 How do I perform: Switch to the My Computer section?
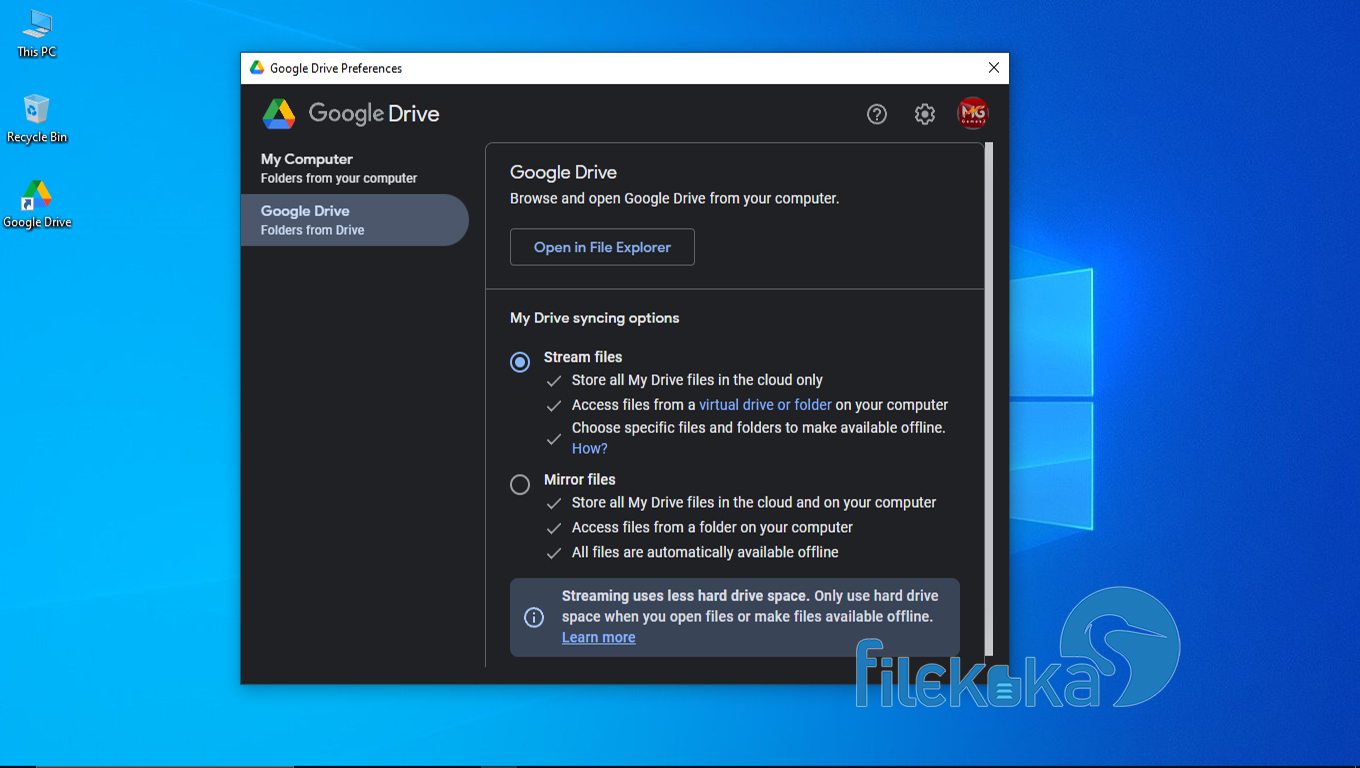pos(355,168)
